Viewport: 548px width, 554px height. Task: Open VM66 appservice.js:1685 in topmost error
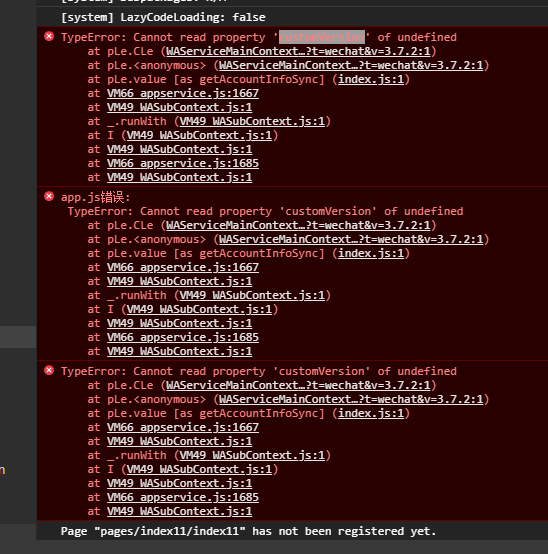click(x=183, y=163)
